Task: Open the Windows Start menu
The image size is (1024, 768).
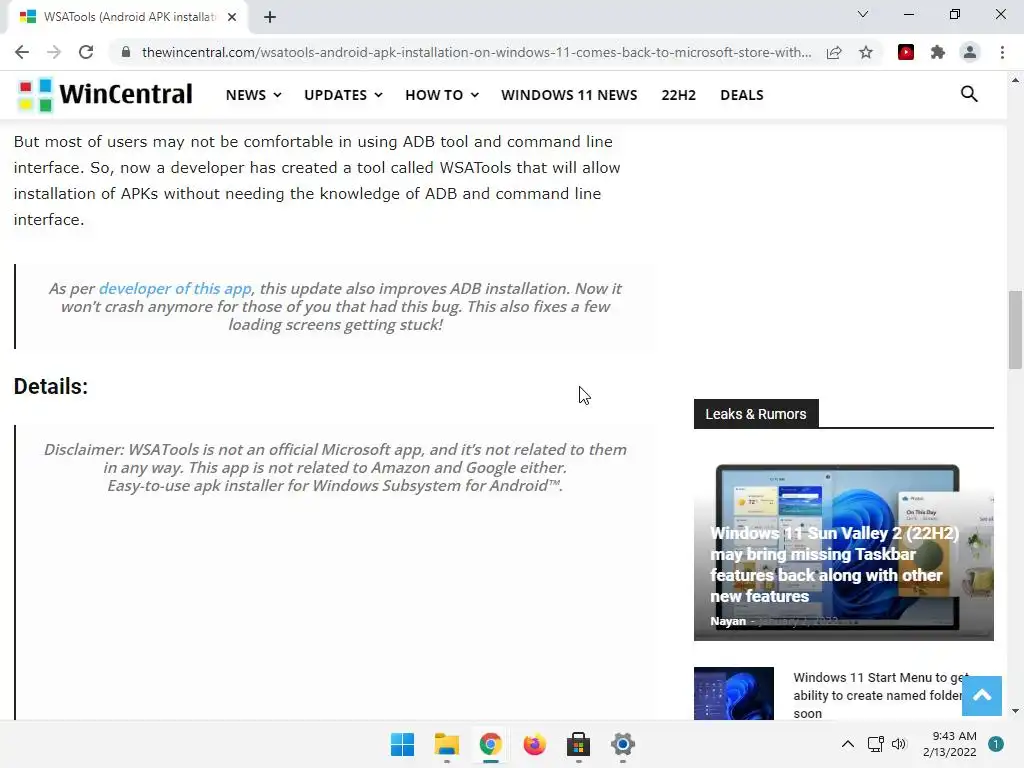Action: point(402,744)
